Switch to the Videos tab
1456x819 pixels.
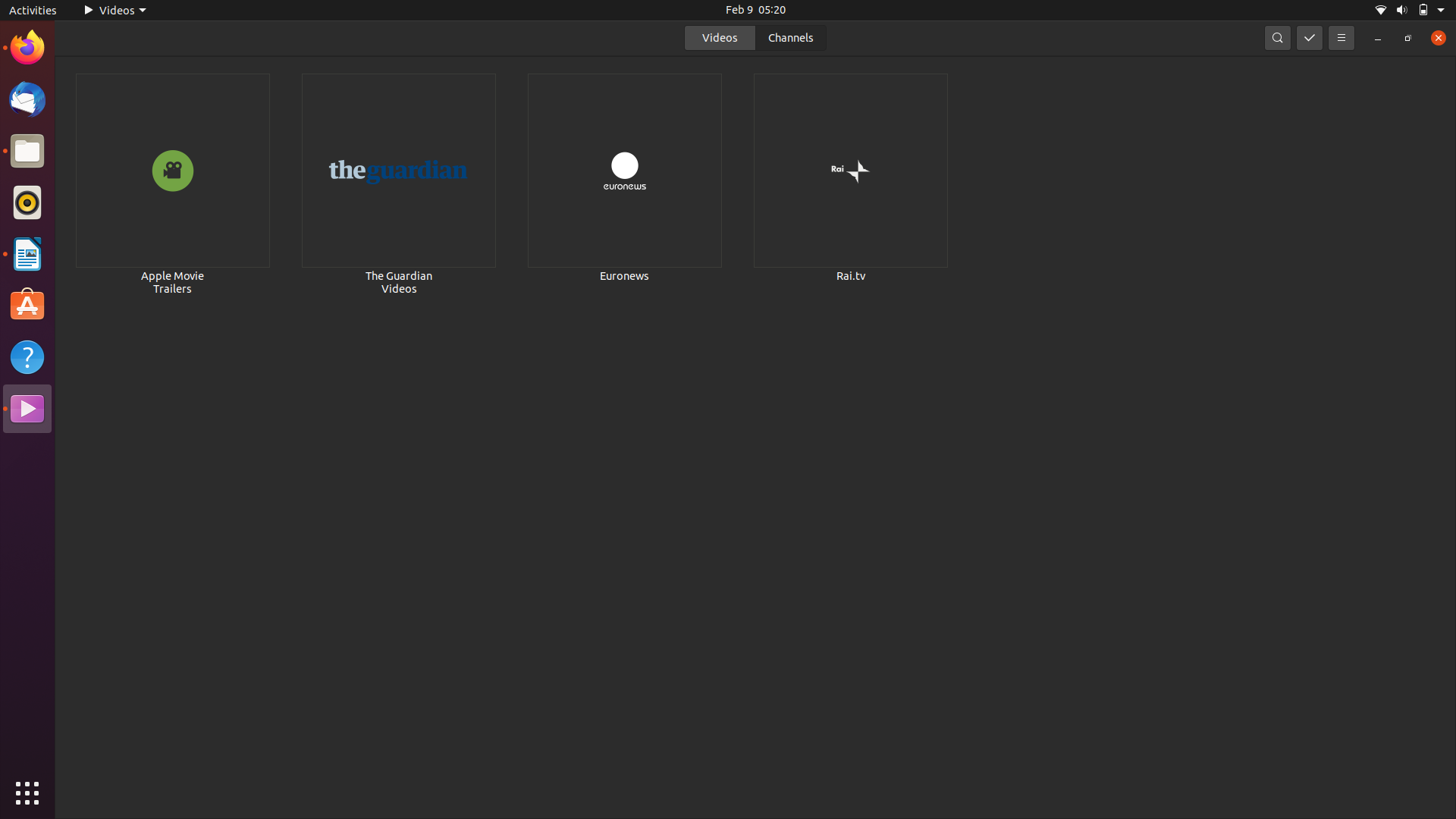point(720,38)
